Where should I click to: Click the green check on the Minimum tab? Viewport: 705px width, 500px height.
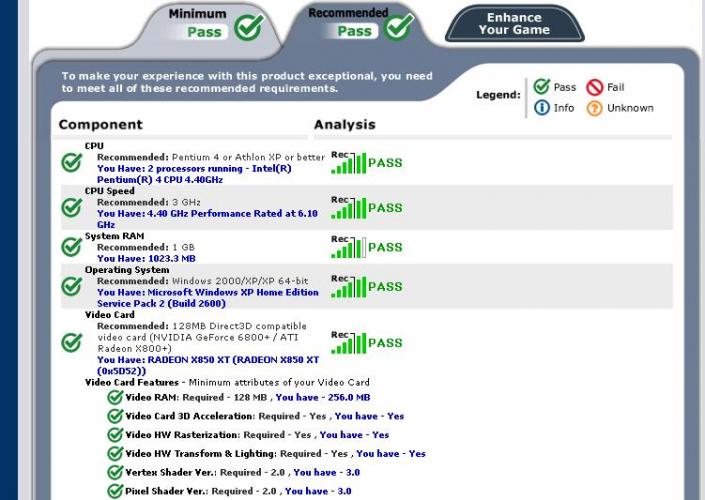(249, 27)
